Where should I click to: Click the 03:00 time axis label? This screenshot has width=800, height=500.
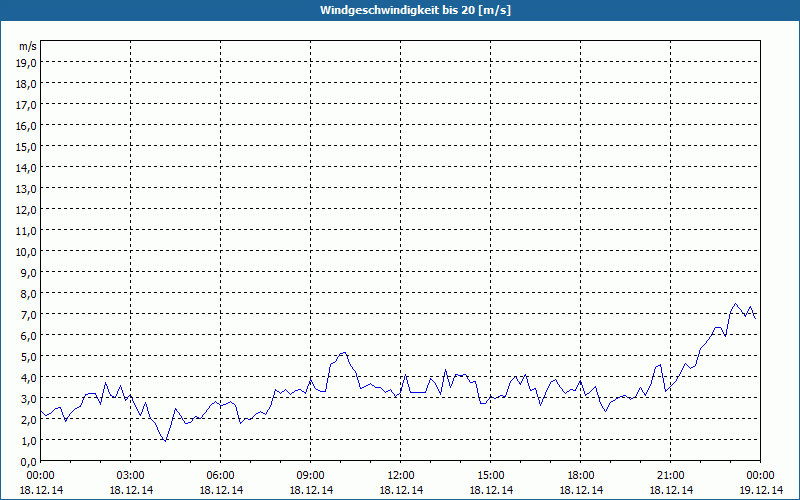click(x=131, y=476)
